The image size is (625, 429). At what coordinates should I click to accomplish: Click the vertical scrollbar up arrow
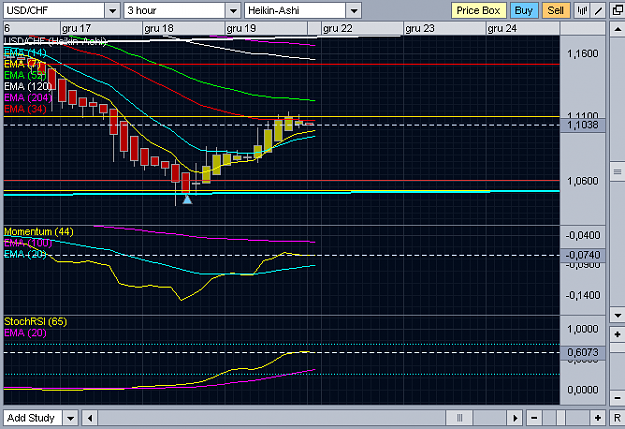coord(617,29)
